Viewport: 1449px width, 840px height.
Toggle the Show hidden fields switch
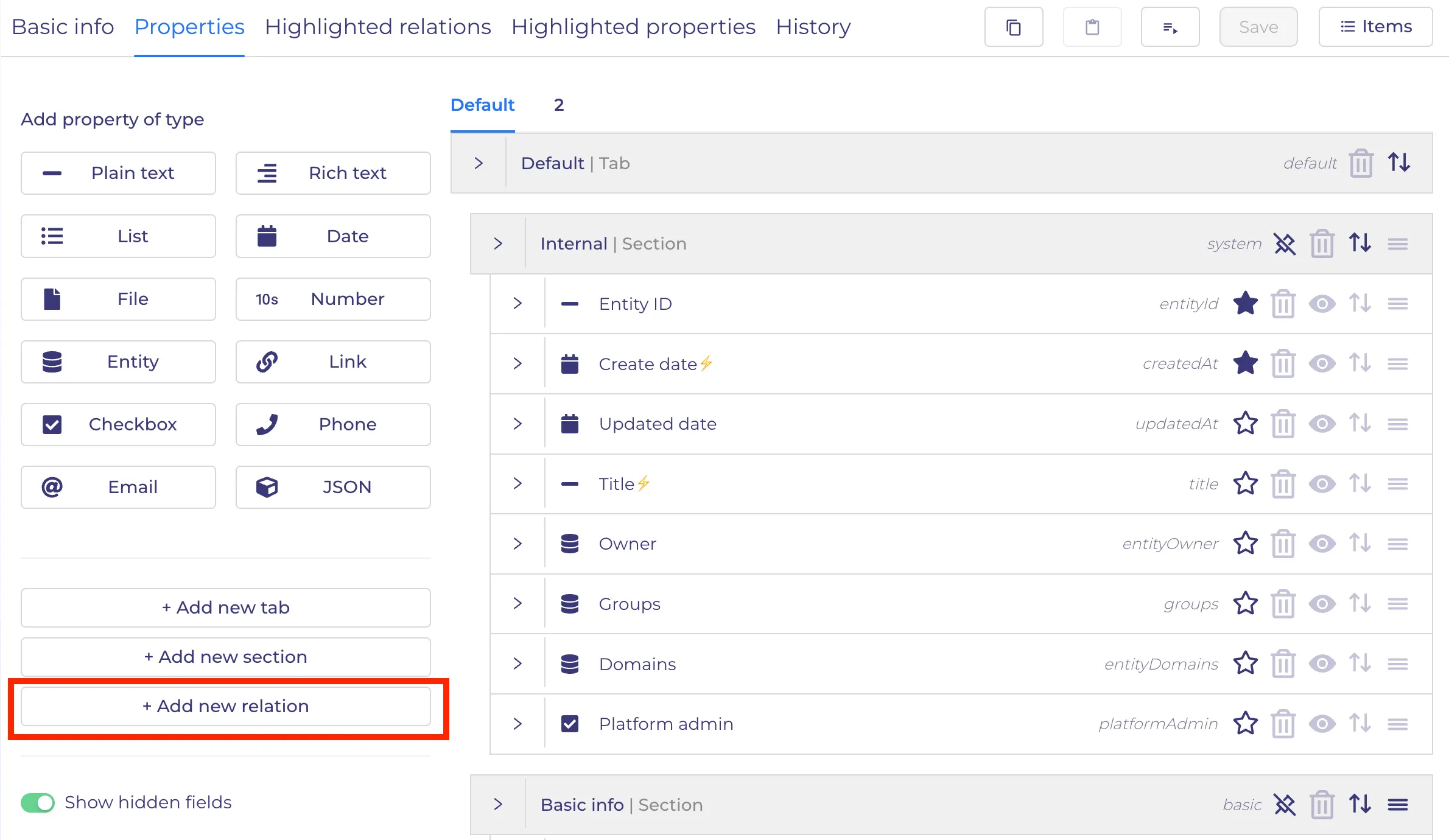38,802
